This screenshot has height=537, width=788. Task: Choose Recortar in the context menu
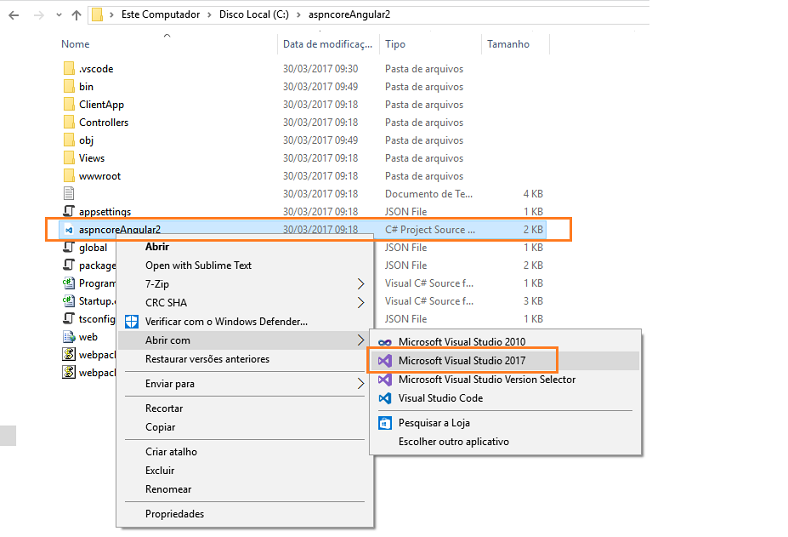[245, 408]
